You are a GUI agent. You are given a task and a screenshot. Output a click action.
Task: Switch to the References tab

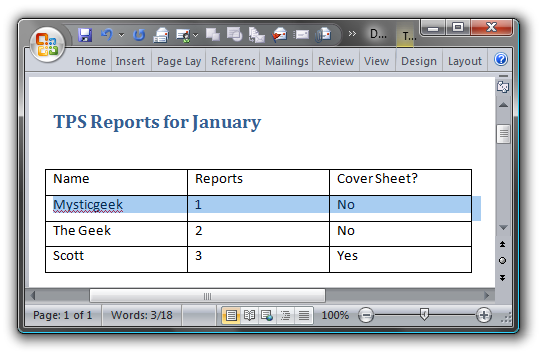point(233,61)
